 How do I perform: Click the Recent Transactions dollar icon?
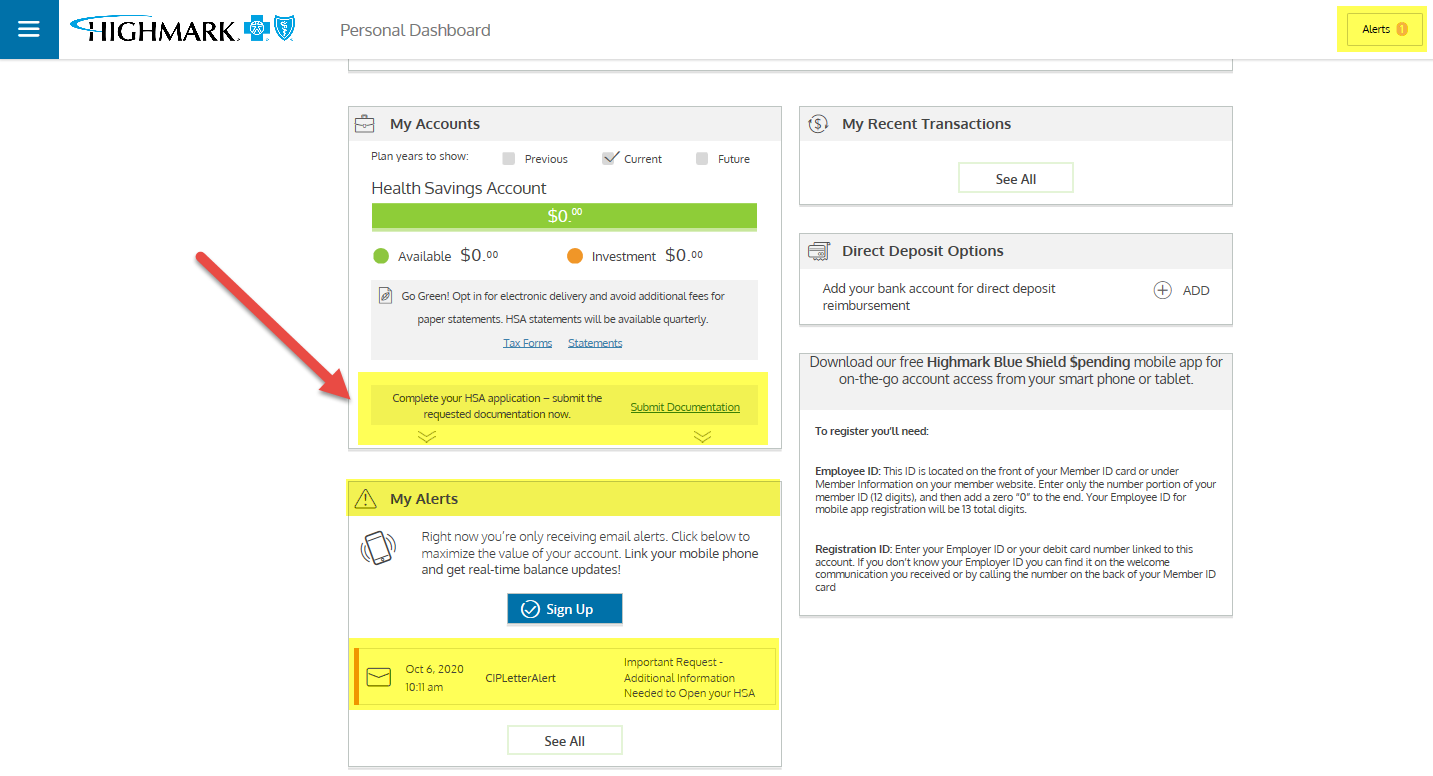pos(818,124)
